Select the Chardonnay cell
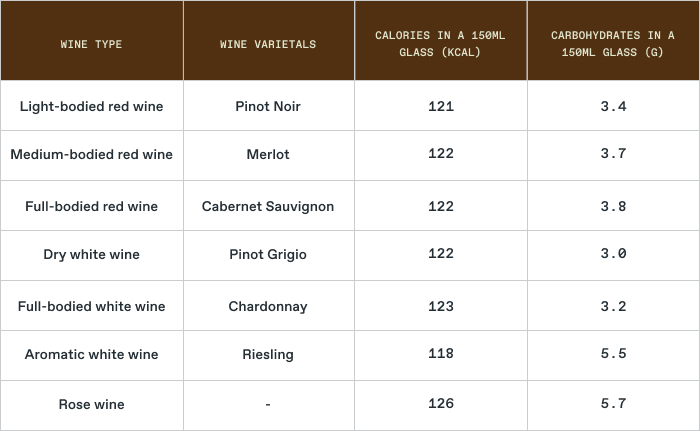The height and width of the screenshot is (431, 700). tap(268, 306)
